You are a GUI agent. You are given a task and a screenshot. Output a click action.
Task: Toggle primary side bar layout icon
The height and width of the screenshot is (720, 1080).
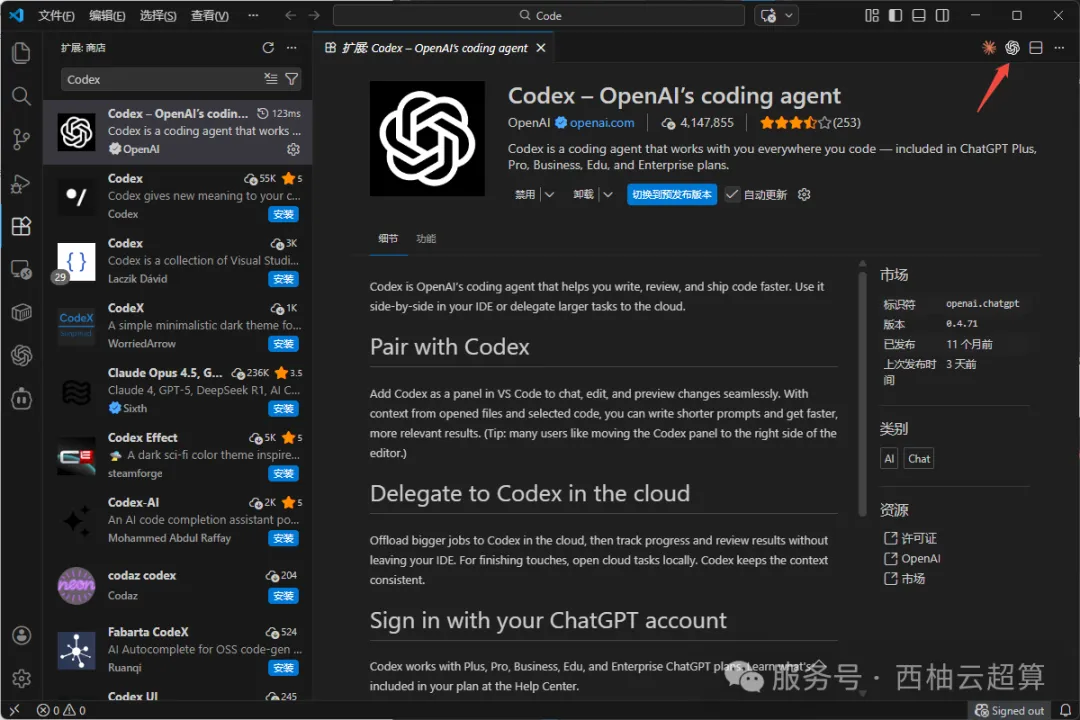point(895,15)
